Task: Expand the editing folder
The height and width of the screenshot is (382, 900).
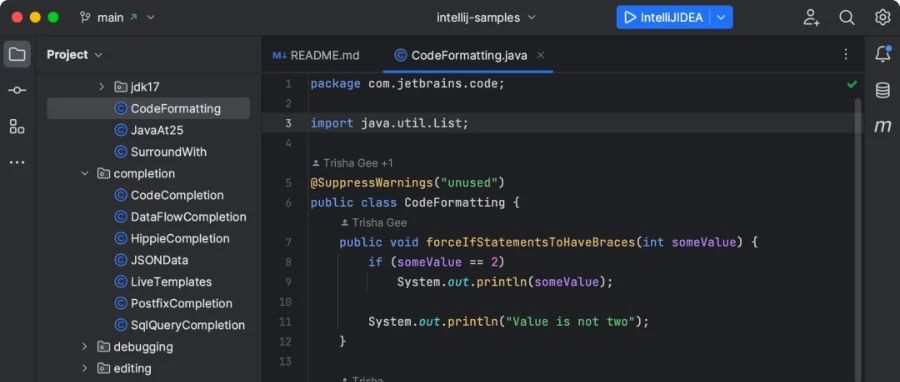Action: click(x=85, y=368)
